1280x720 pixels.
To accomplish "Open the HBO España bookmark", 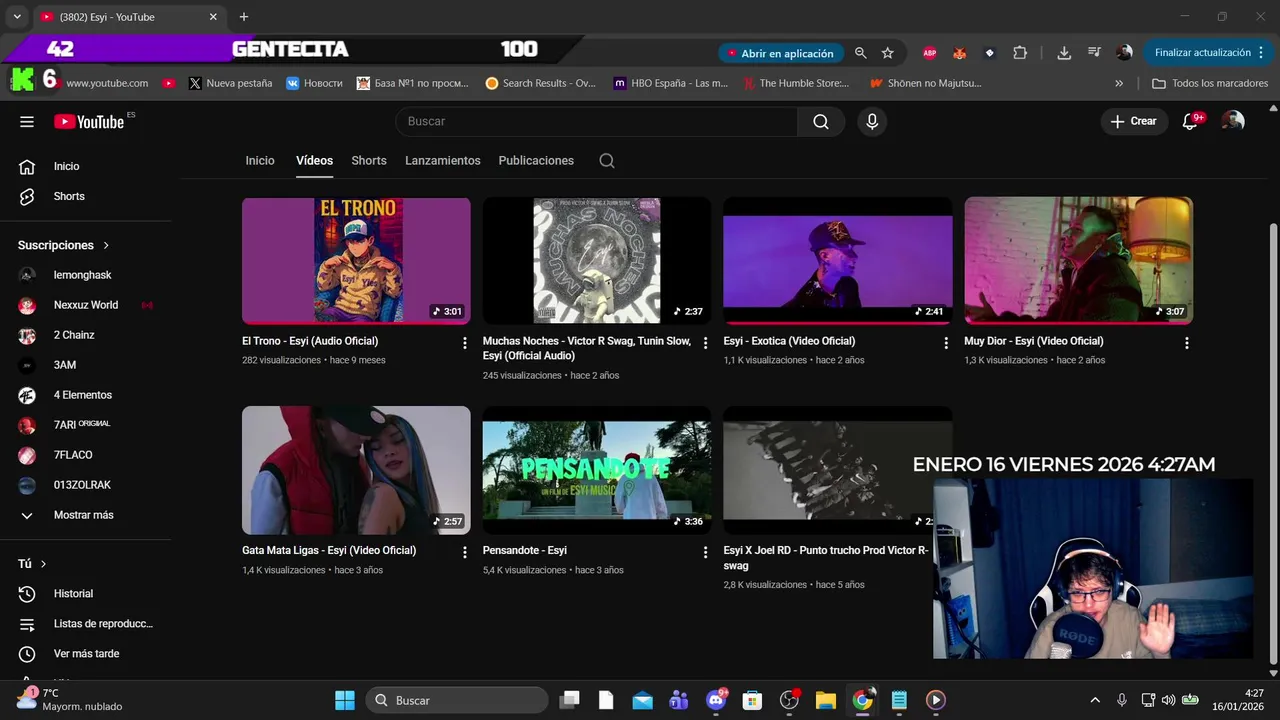I will 671,84.
